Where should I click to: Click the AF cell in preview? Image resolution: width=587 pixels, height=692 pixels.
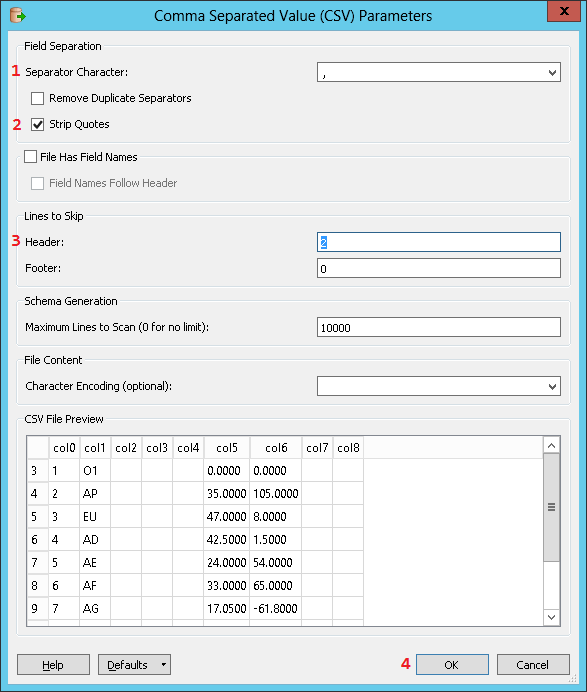(95, 586)
